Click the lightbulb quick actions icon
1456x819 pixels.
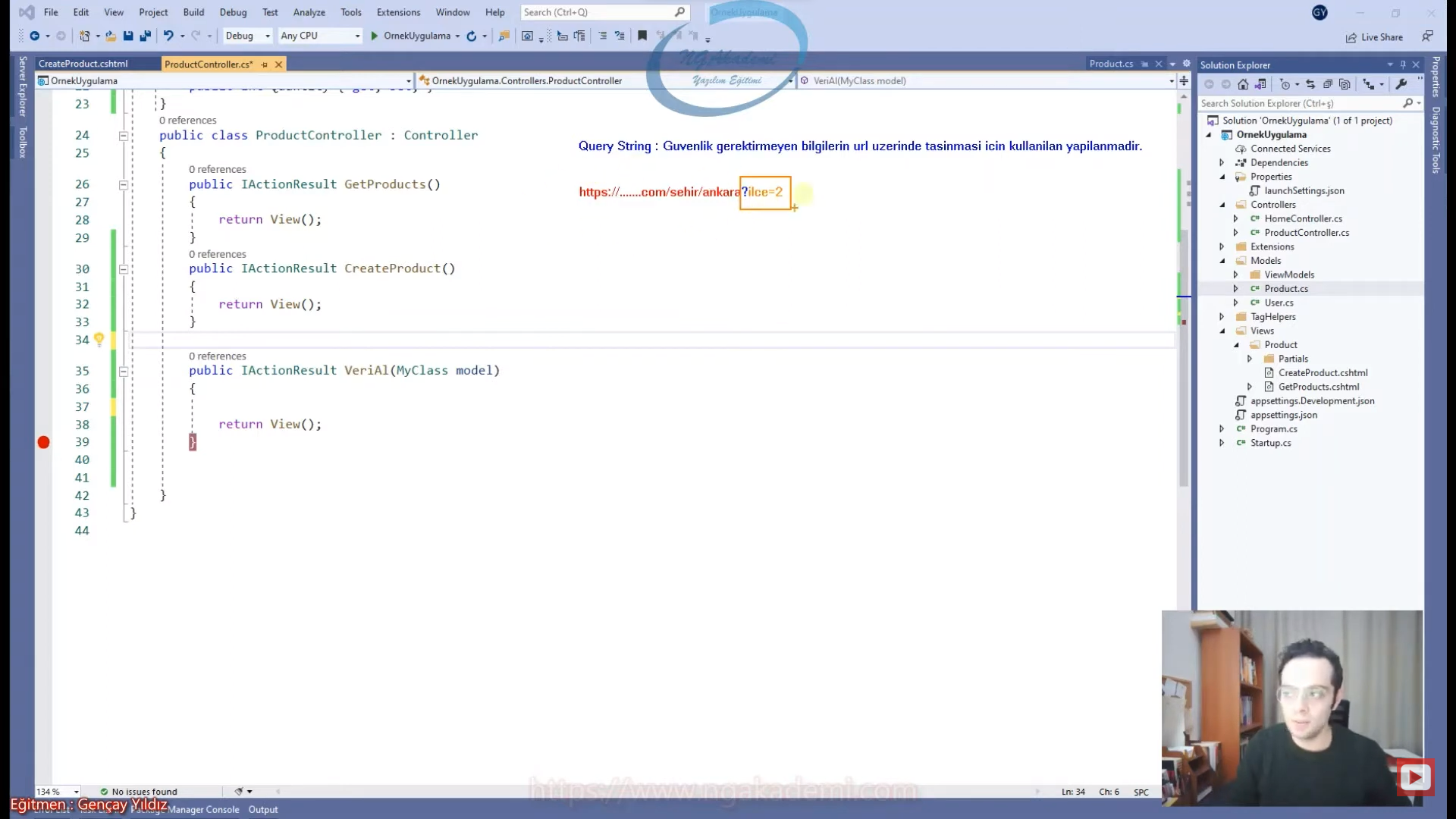(x=99, y=340)
